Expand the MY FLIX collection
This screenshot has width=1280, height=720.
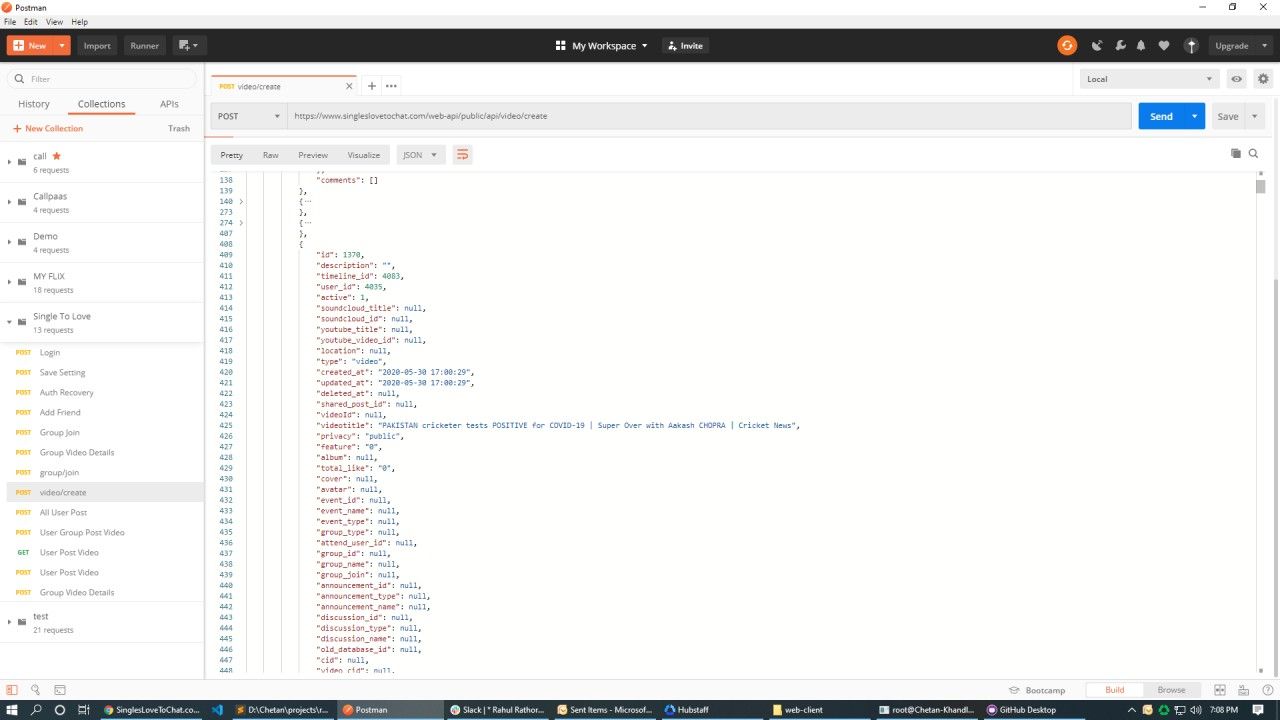pos(9,282)
